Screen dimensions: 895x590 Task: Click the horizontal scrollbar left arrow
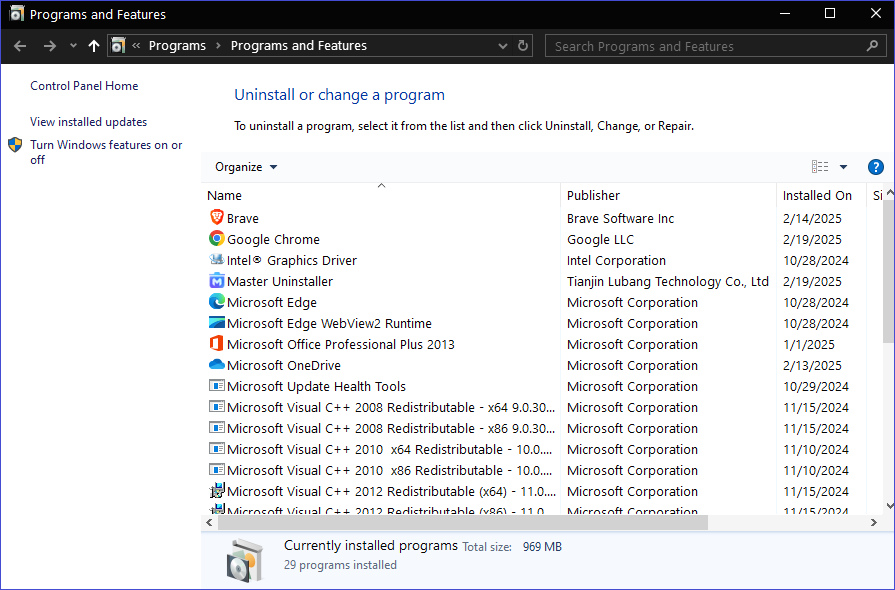209,522
